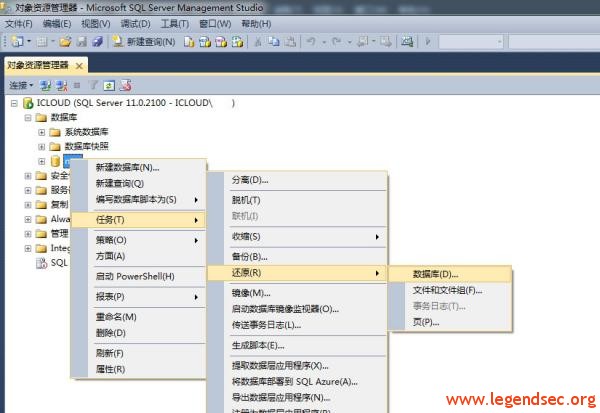Open the 调试(D) menu
Screen dimensions: 600x413
tap(135, 24)
